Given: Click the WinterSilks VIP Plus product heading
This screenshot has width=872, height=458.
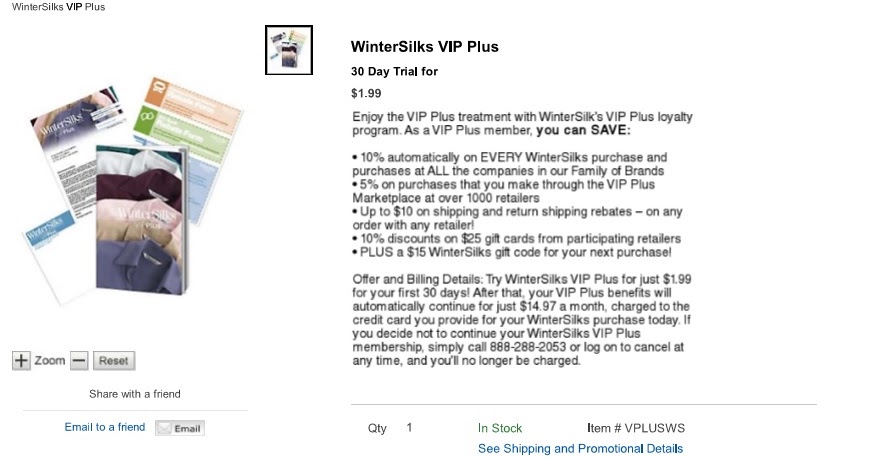Looking at the screenshot, I should (424, 47).
